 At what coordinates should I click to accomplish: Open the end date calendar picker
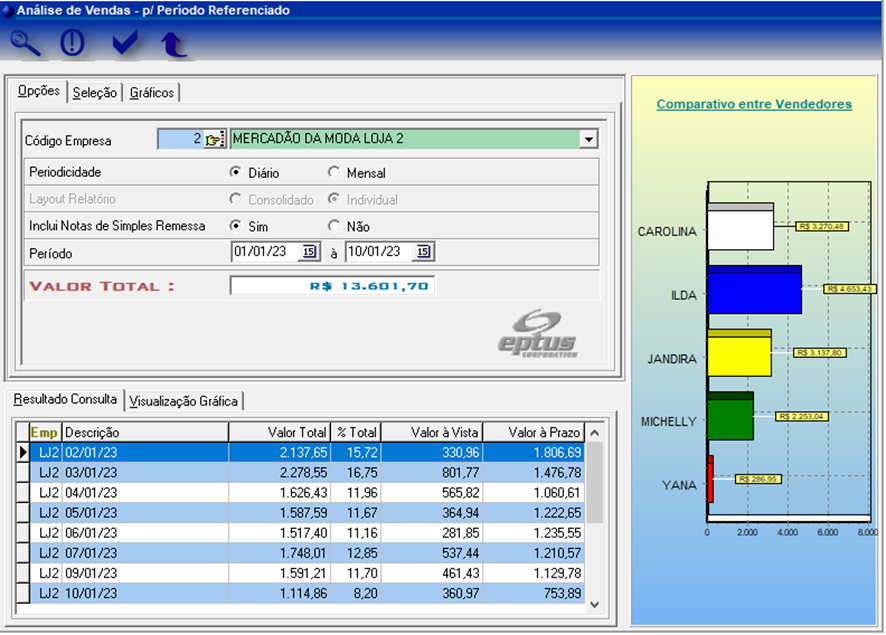click(423, 252)
